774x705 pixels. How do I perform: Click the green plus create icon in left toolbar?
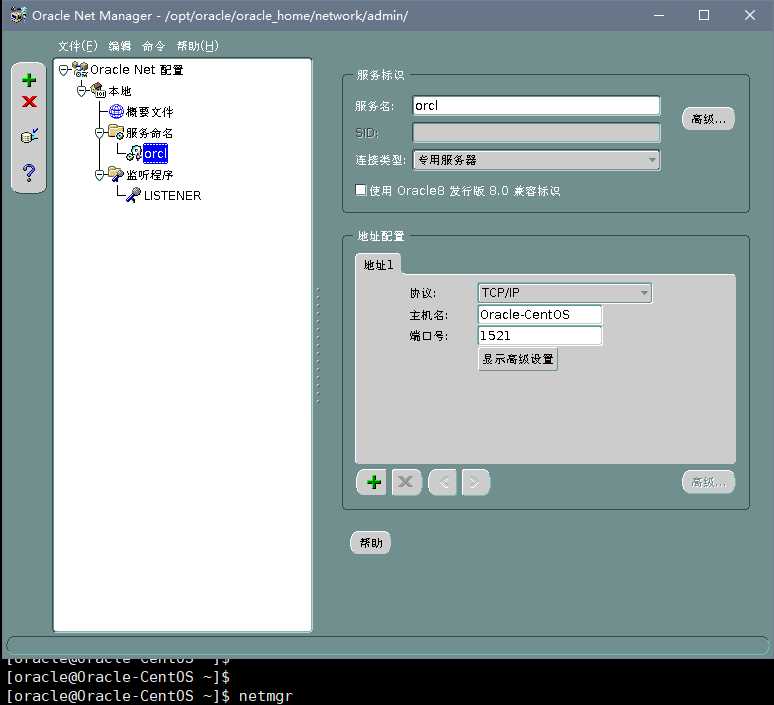[29, 80]
